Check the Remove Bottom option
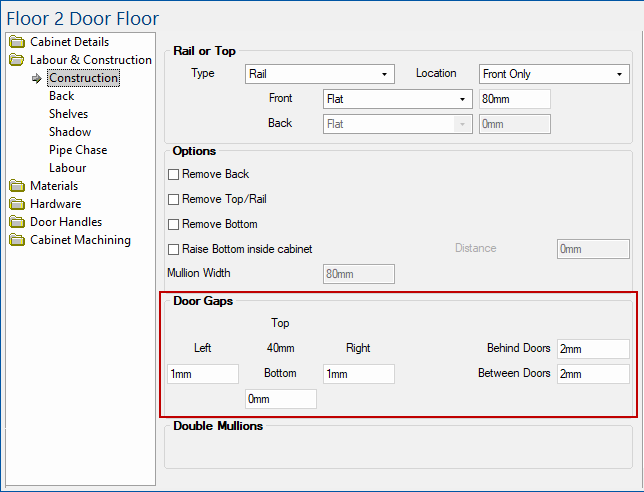The image size is (644, 492). click(173, 225)
